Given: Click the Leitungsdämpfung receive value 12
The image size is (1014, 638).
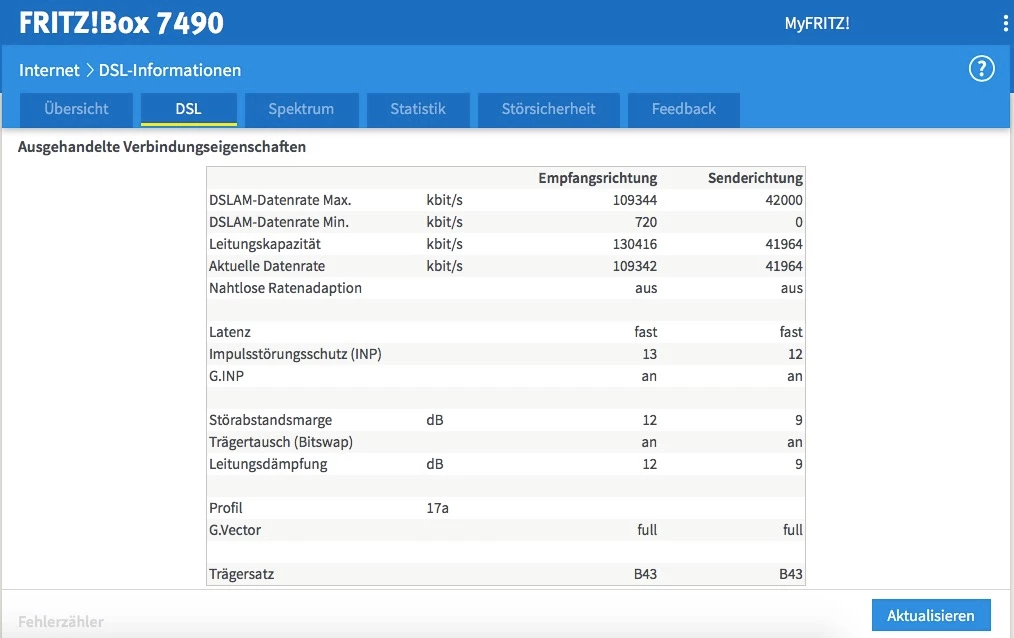Looking at the screenshot, I should click(x=649, y=464).
